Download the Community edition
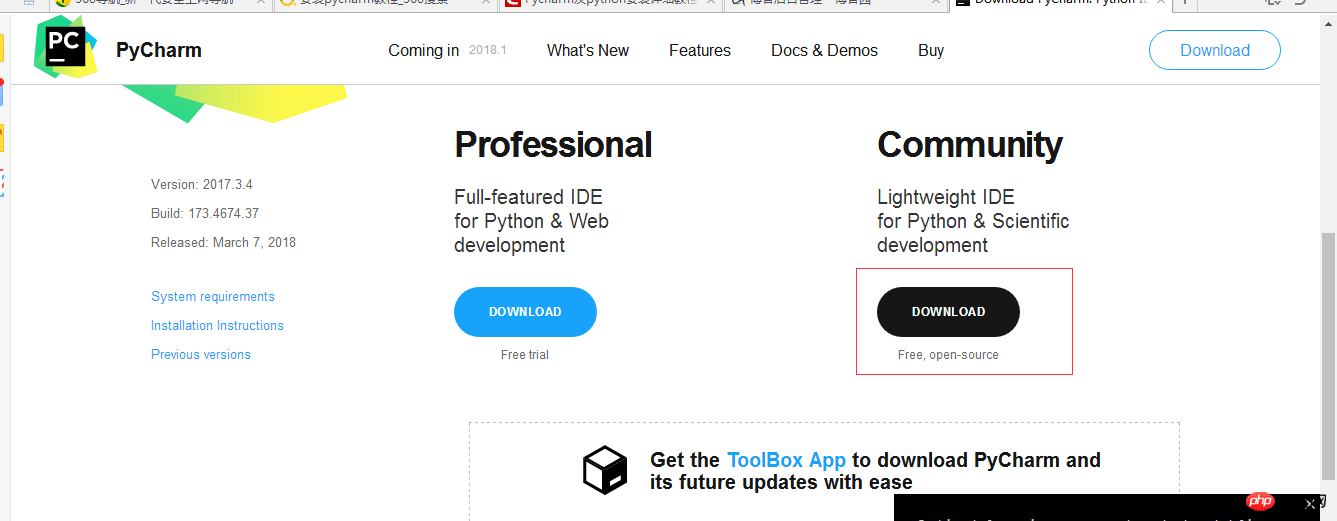This screenshot has height=521, width=1337. point(948,312)
